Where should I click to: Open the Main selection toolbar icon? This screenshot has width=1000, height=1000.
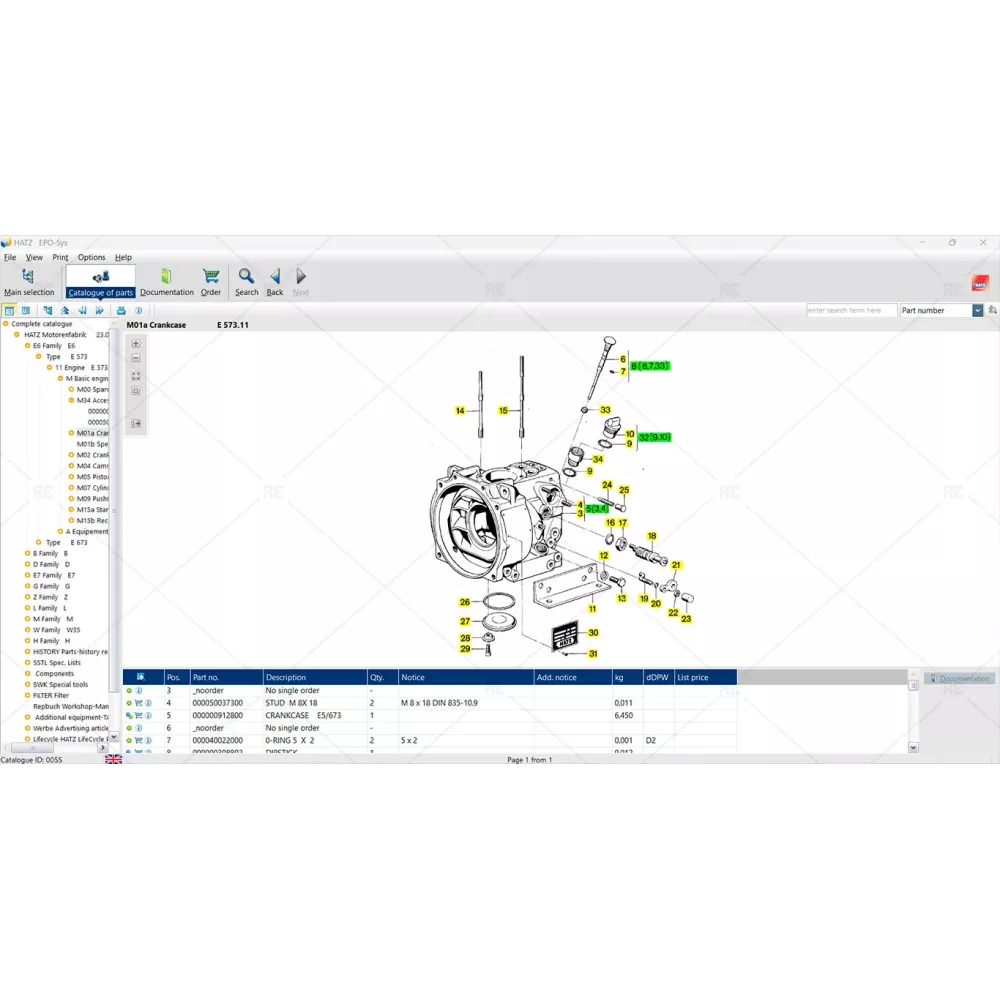tap(28, 277)
